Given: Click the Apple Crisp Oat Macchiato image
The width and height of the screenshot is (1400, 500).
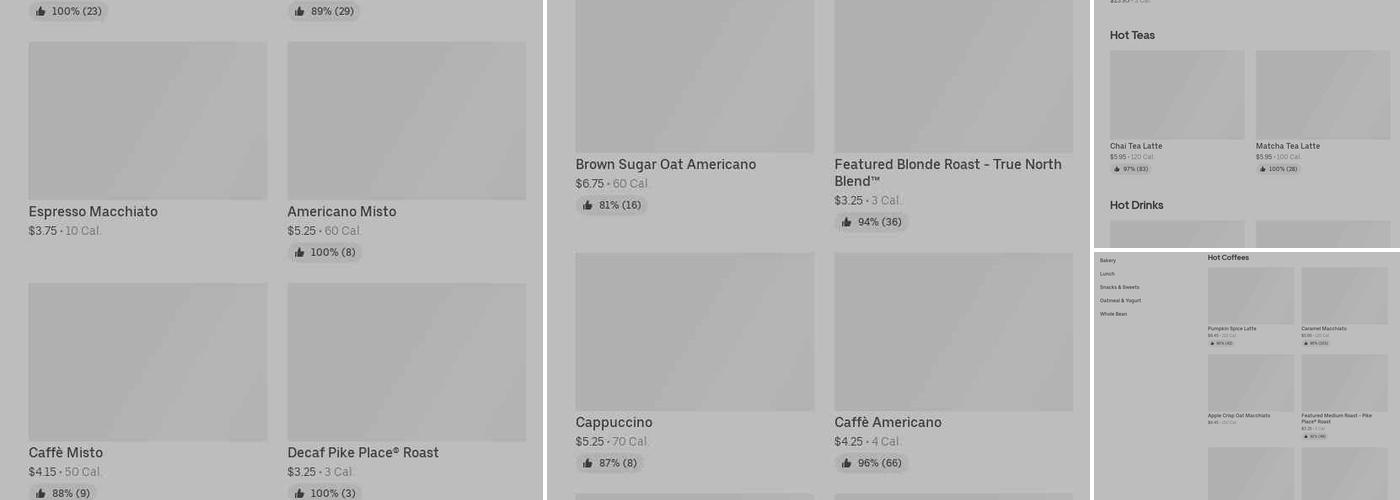Looking at the screenshot, I should click(1250, 382).
